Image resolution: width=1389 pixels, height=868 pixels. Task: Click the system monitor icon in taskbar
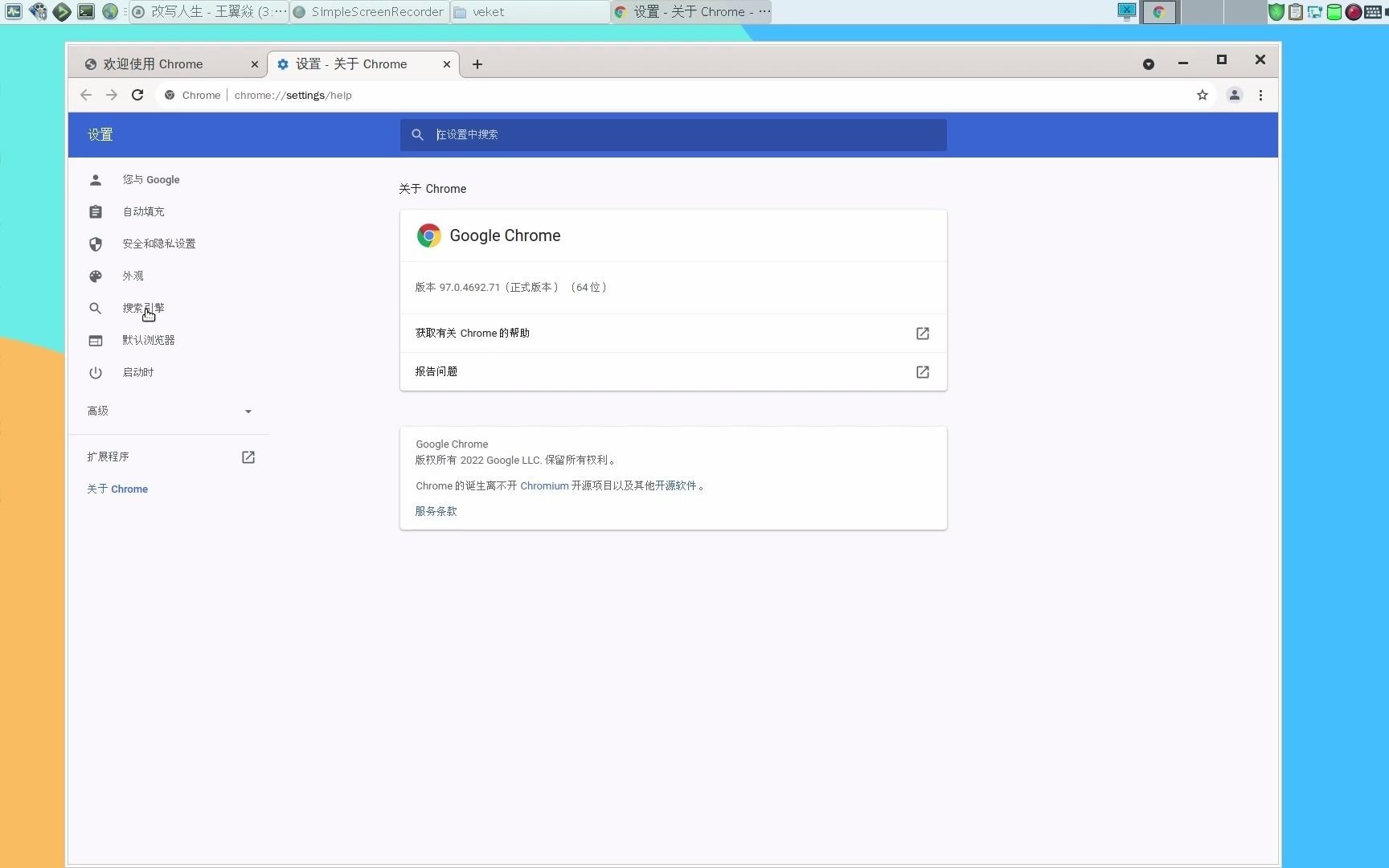[14, 11]
